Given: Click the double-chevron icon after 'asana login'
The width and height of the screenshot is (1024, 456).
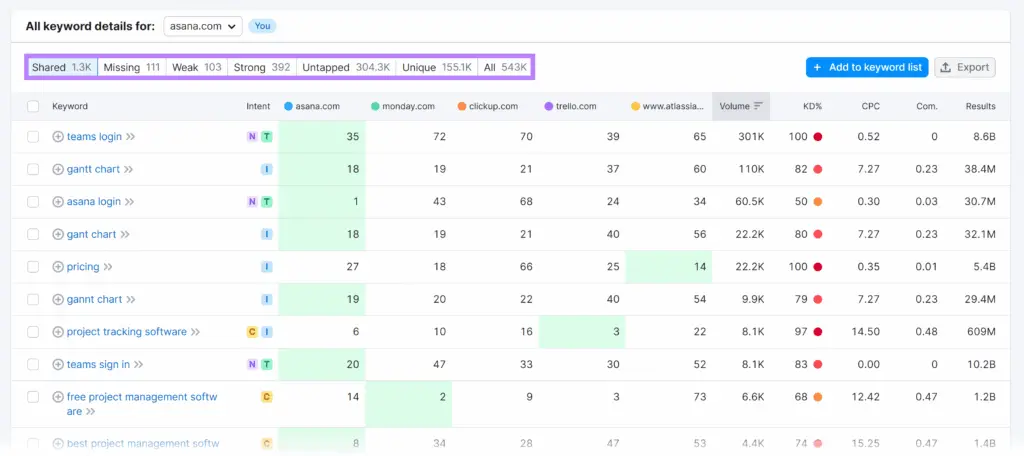Looking at the screenshot, I should point(130,202).
